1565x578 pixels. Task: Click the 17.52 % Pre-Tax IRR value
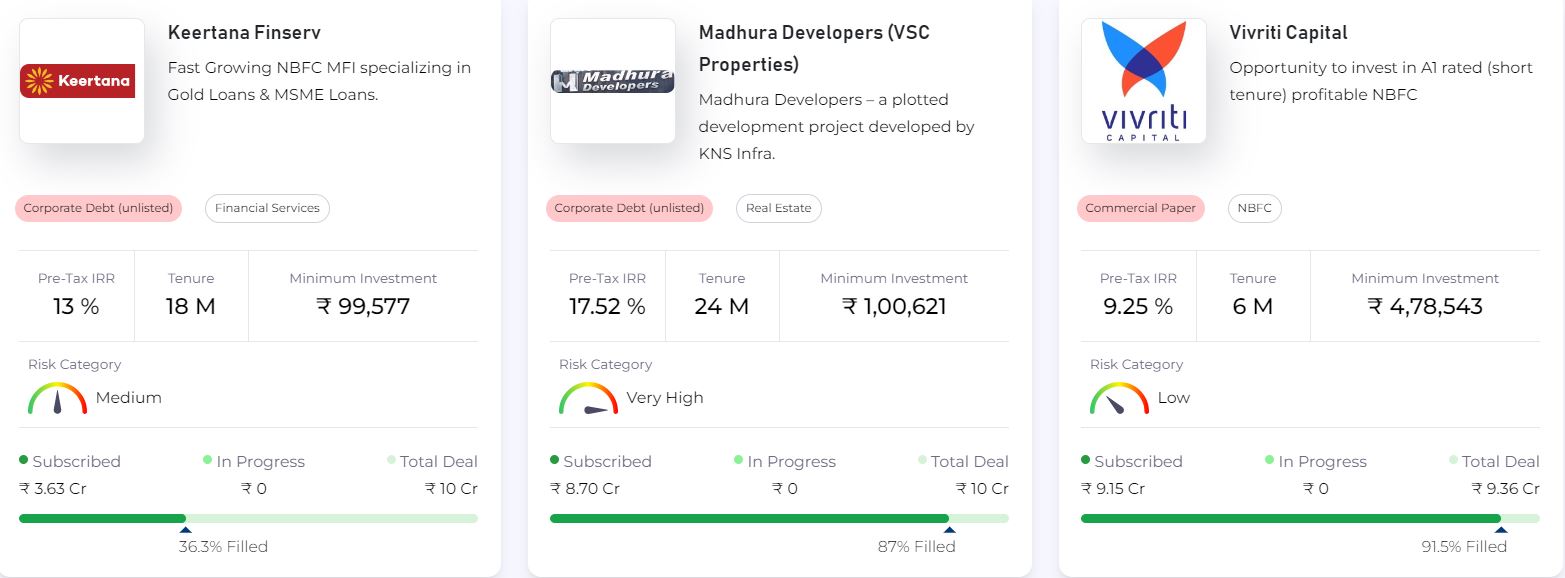pyautogui.click(x=607, y=306)
